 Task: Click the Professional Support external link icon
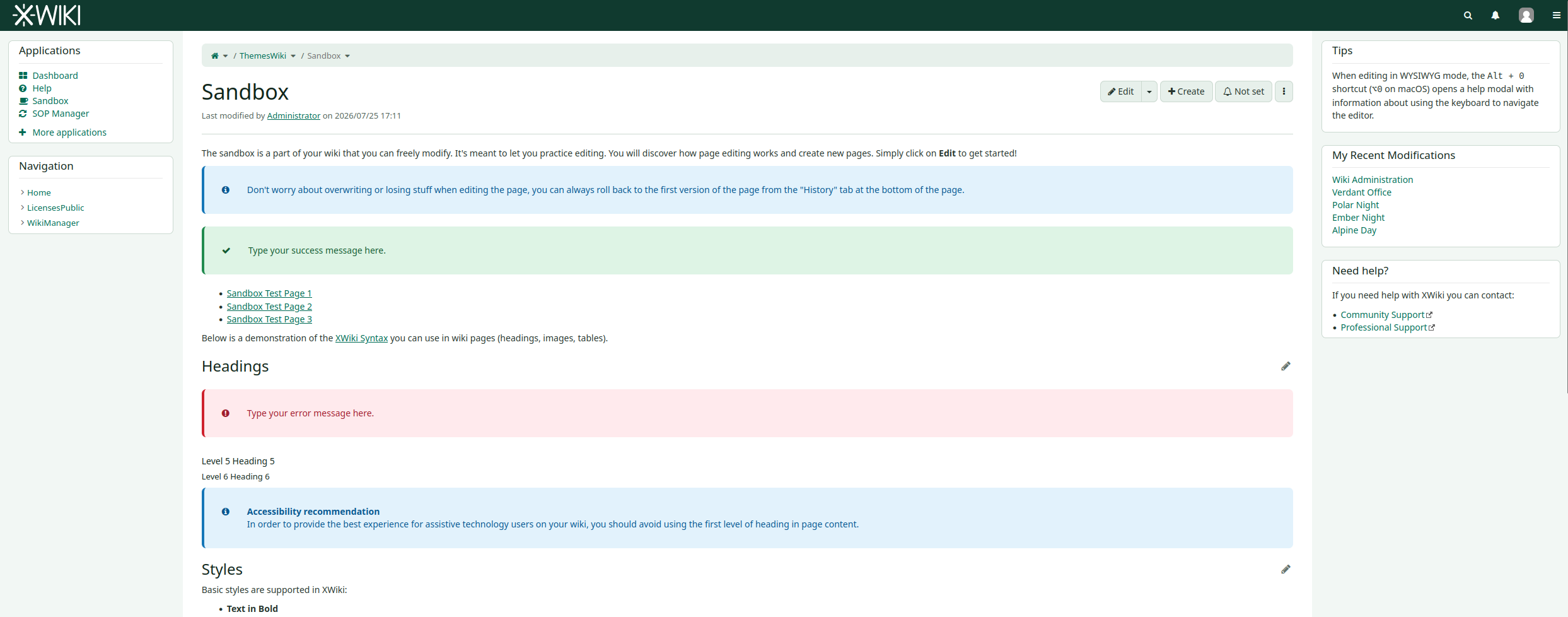click(x=1432, y=327)
